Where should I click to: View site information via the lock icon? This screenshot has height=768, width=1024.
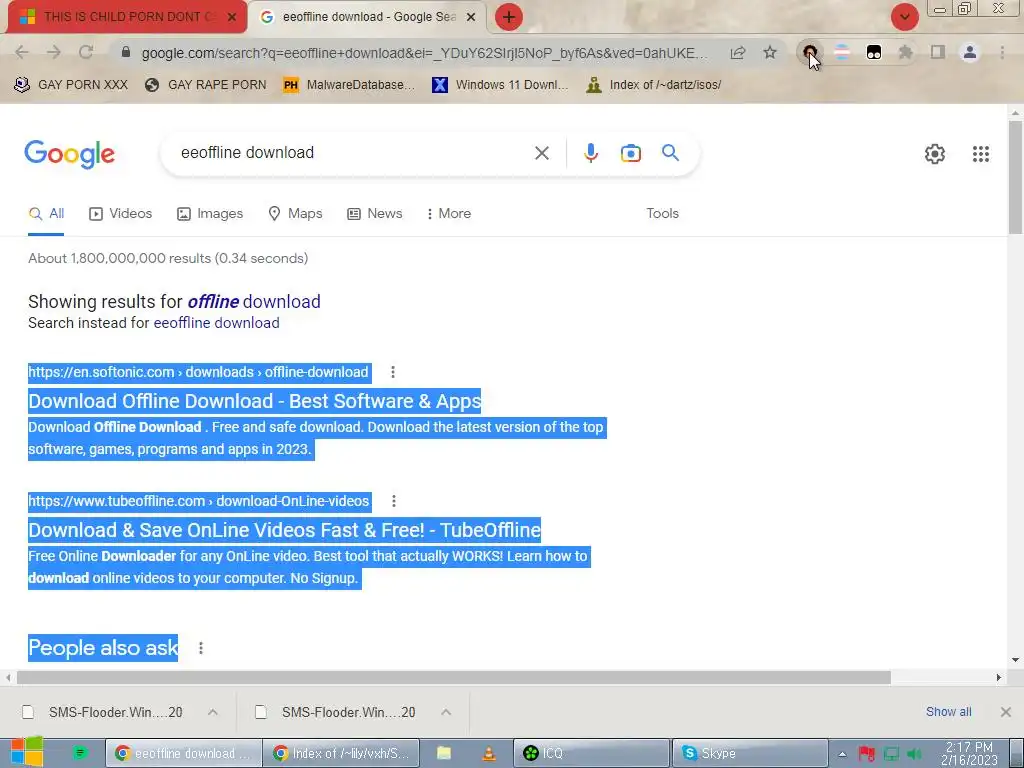coord(126,52)
